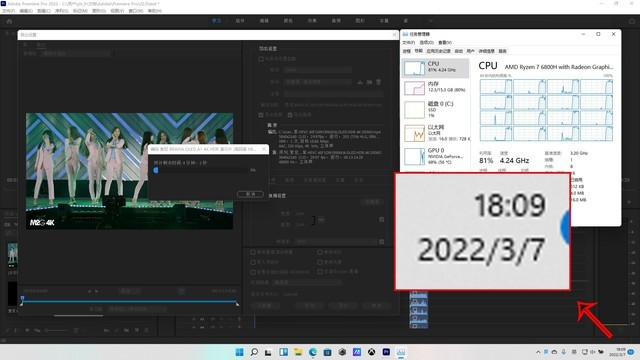Click the Premiere Pro home icon
Screen dimensions: 640x360
click(x=9, y=21)
